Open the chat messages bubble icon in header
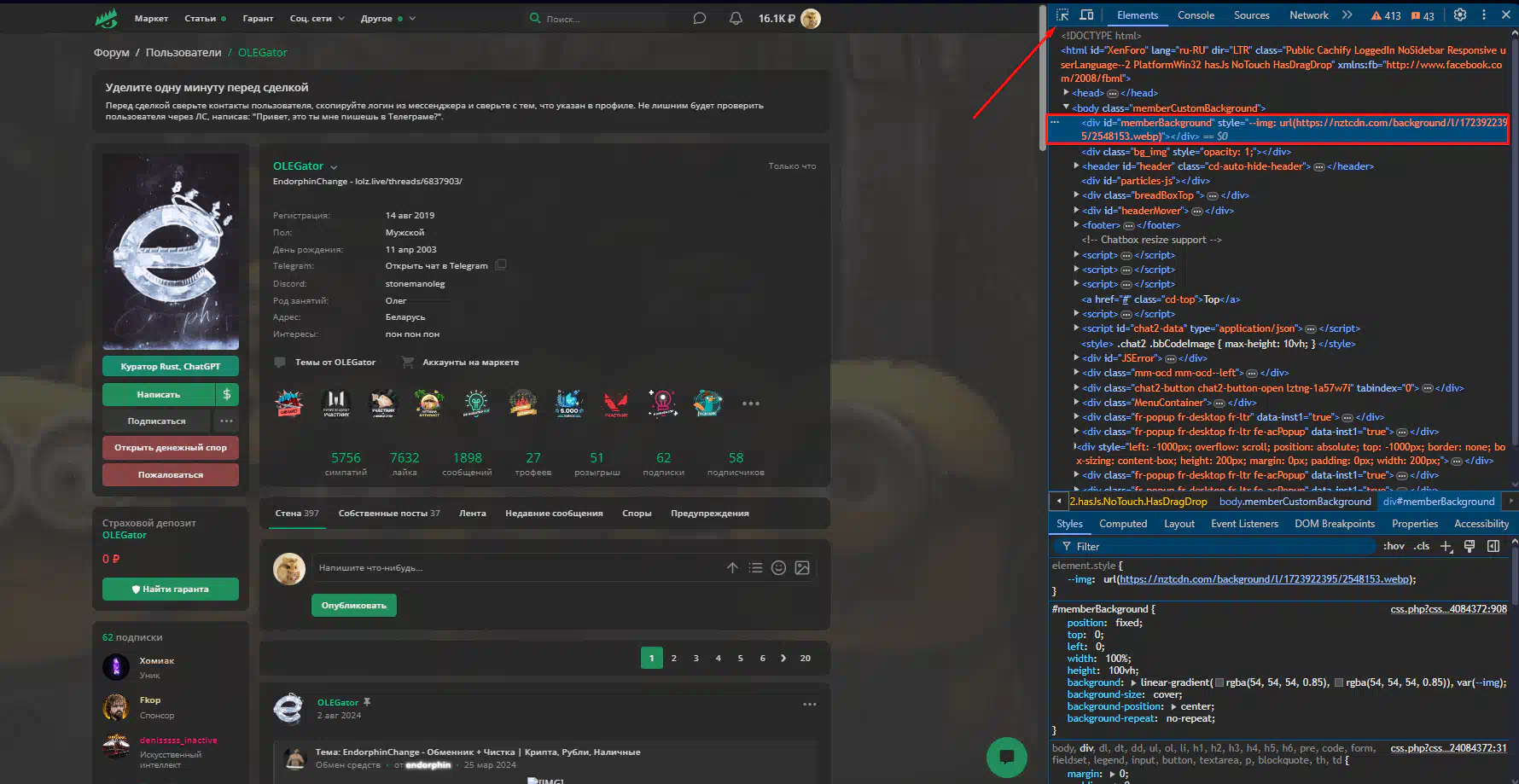The height and width of the screenshot is (784, 1519). (700, 18)
